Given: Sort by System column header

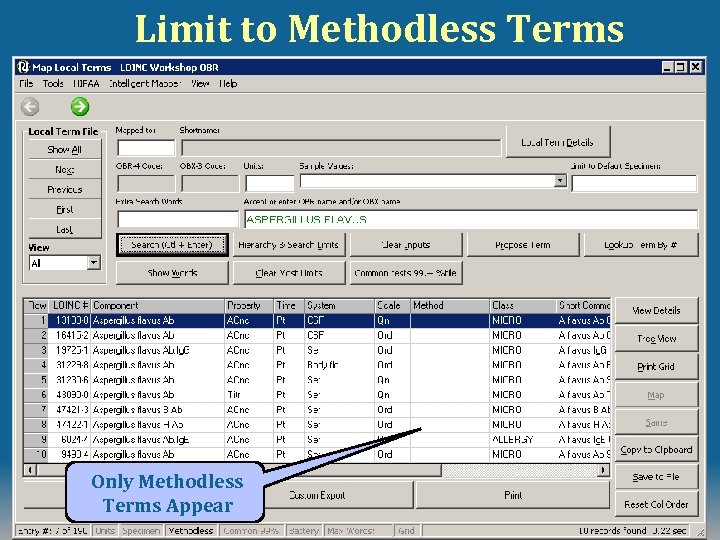Looking at the screenshot, I should tap(339, 306).
